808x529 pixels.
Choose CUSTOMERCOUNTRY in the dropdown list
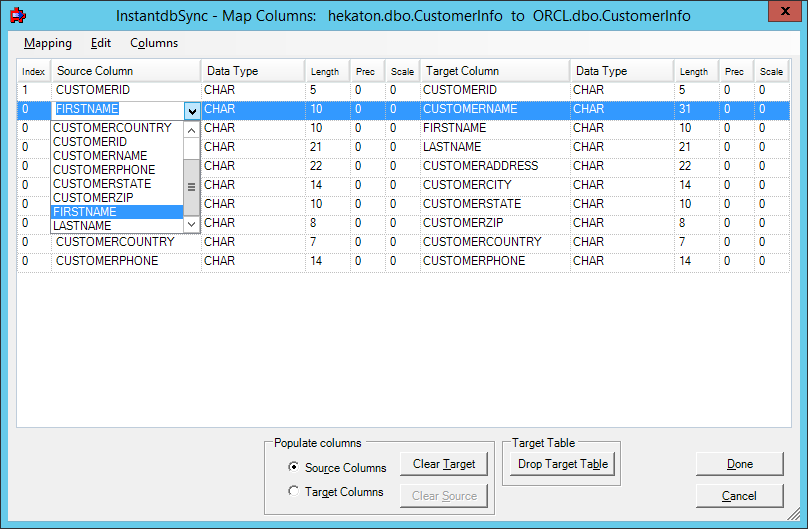(117, 128)
